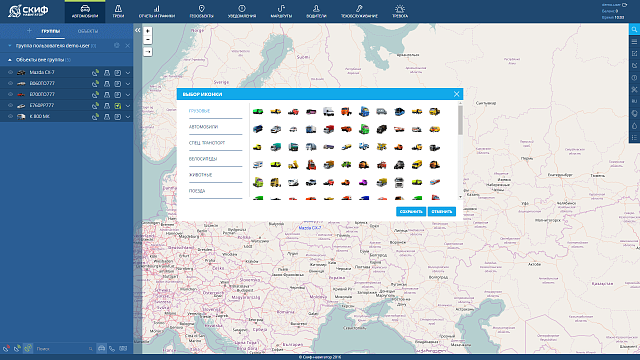Switch to the Группы tab

click(x=51, y=31)
